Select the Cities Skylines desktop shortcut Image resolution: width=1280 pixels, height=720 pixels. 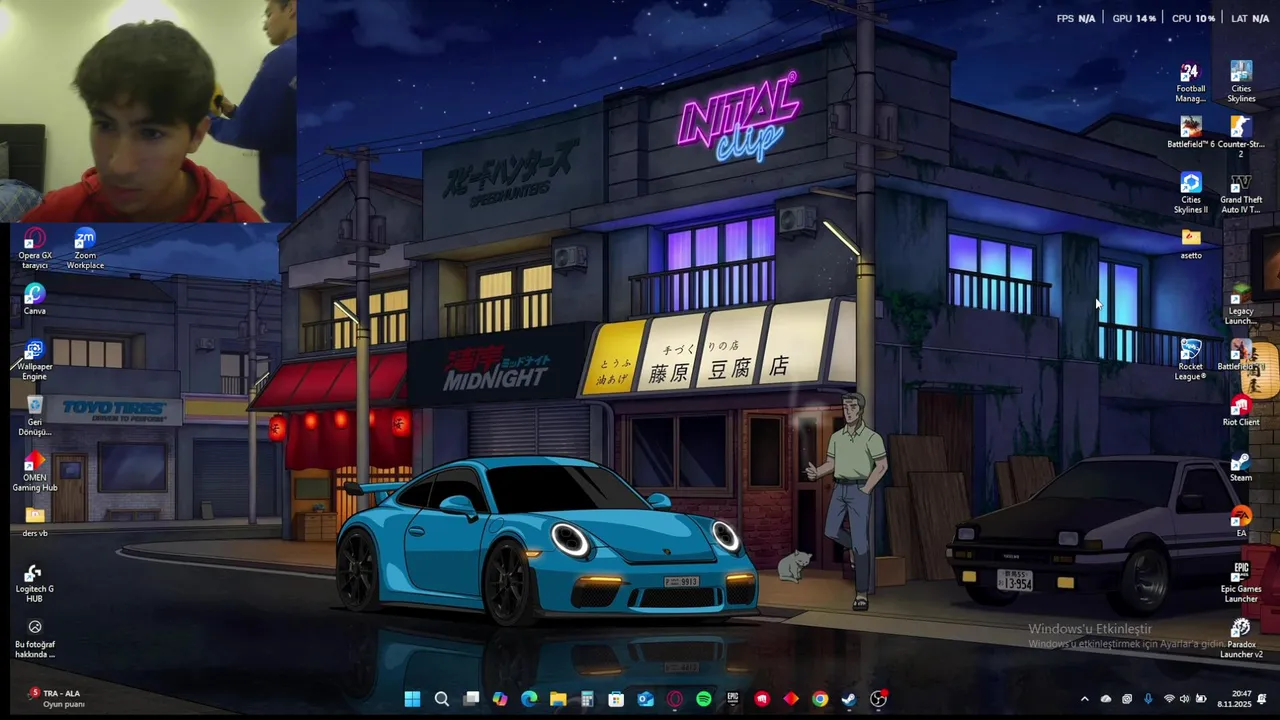click(x=1241, y=82)
